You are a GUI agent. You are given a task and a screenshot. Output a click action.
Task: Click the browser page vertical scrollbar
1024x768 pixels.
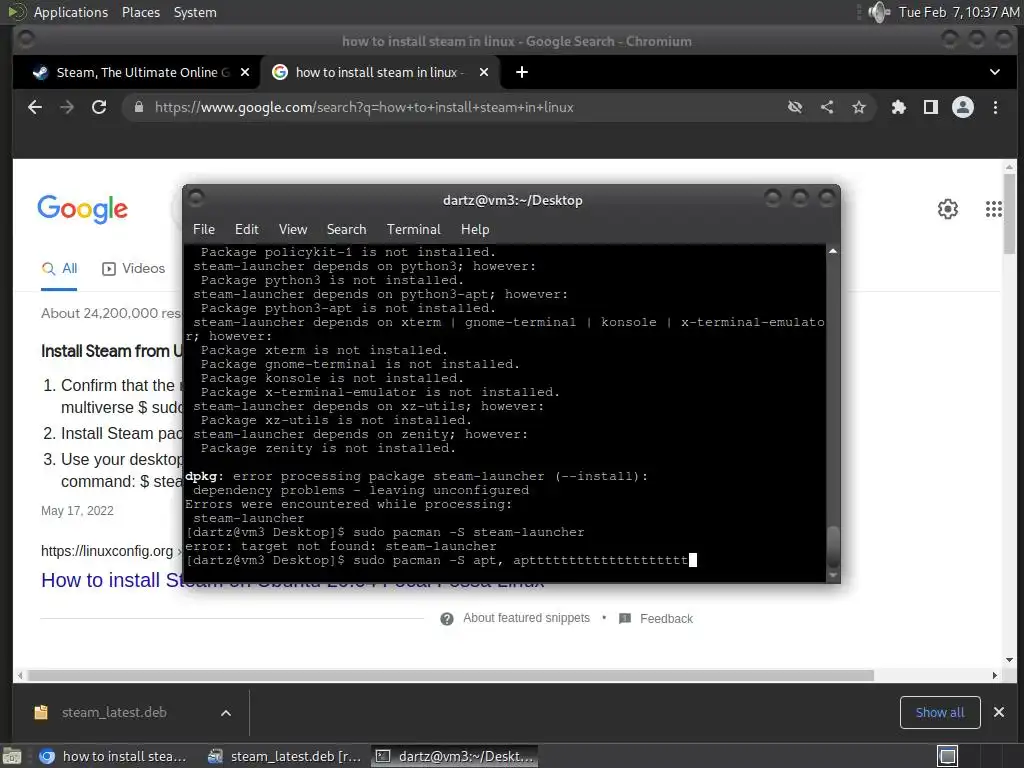coord(1010,213)
